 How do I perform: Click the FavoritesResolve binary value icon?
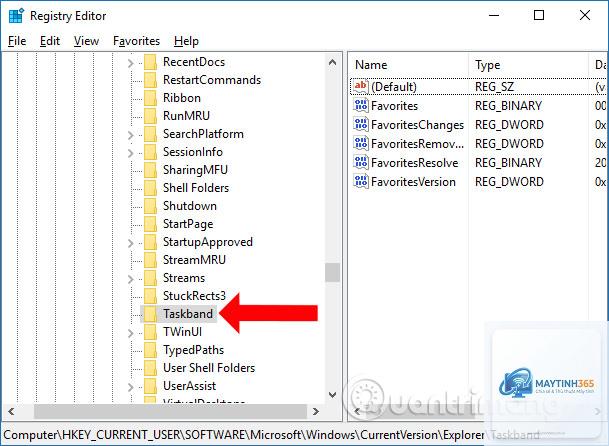pyautogui.click(x=361, y=162)
